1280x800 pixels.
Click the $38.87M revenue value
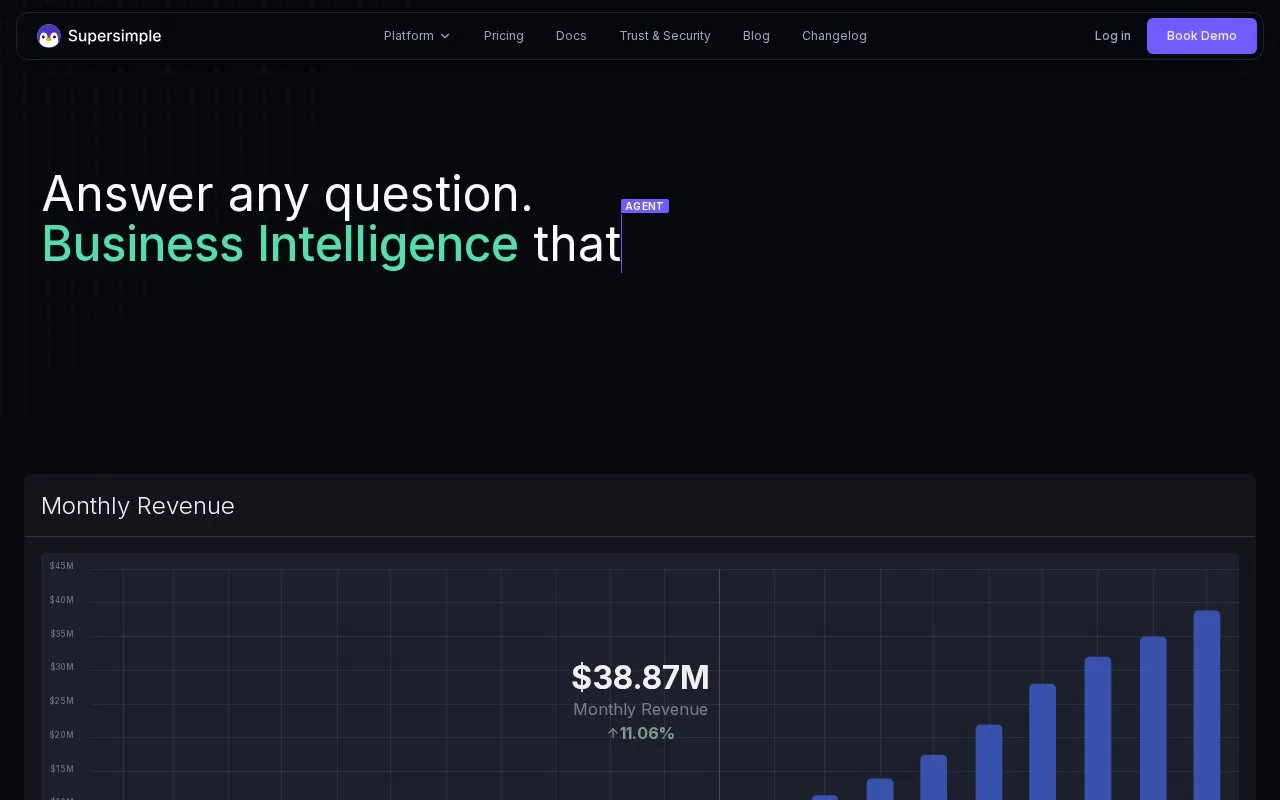click(640, 677)
